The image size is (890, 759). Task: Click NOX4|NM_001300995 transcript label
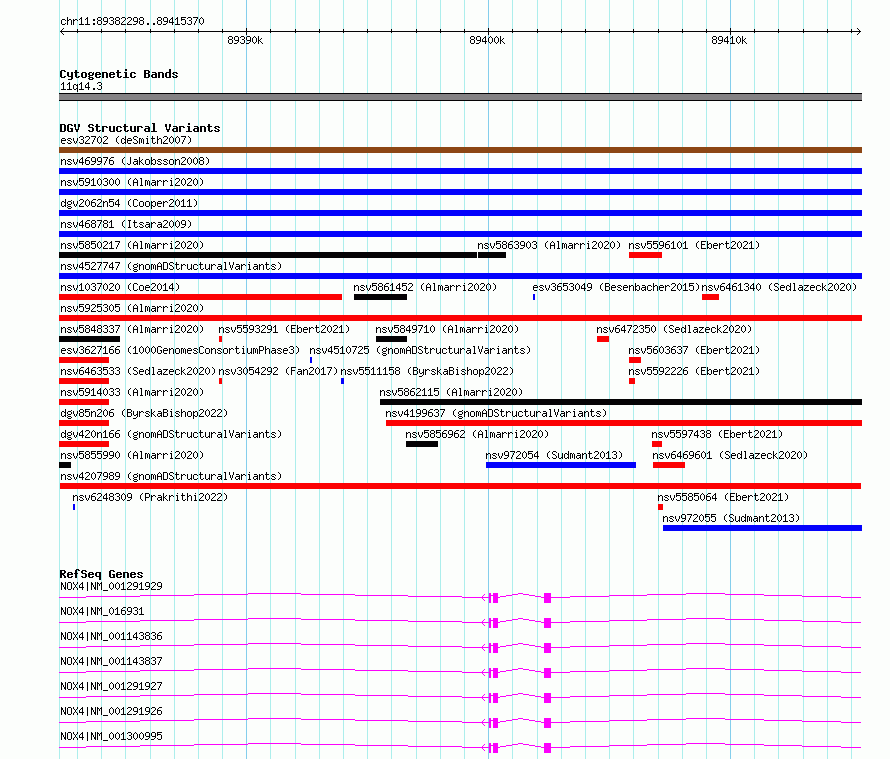tap(111, 736)
